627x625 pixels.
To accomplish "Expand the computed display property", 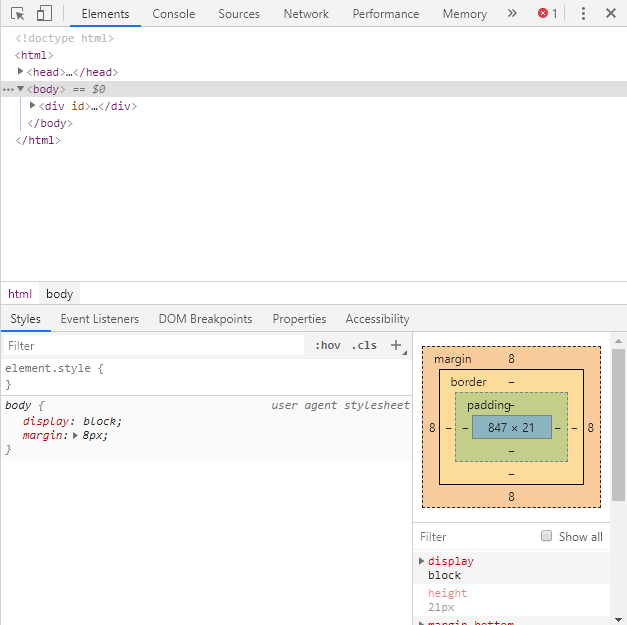I will (421, 561).
